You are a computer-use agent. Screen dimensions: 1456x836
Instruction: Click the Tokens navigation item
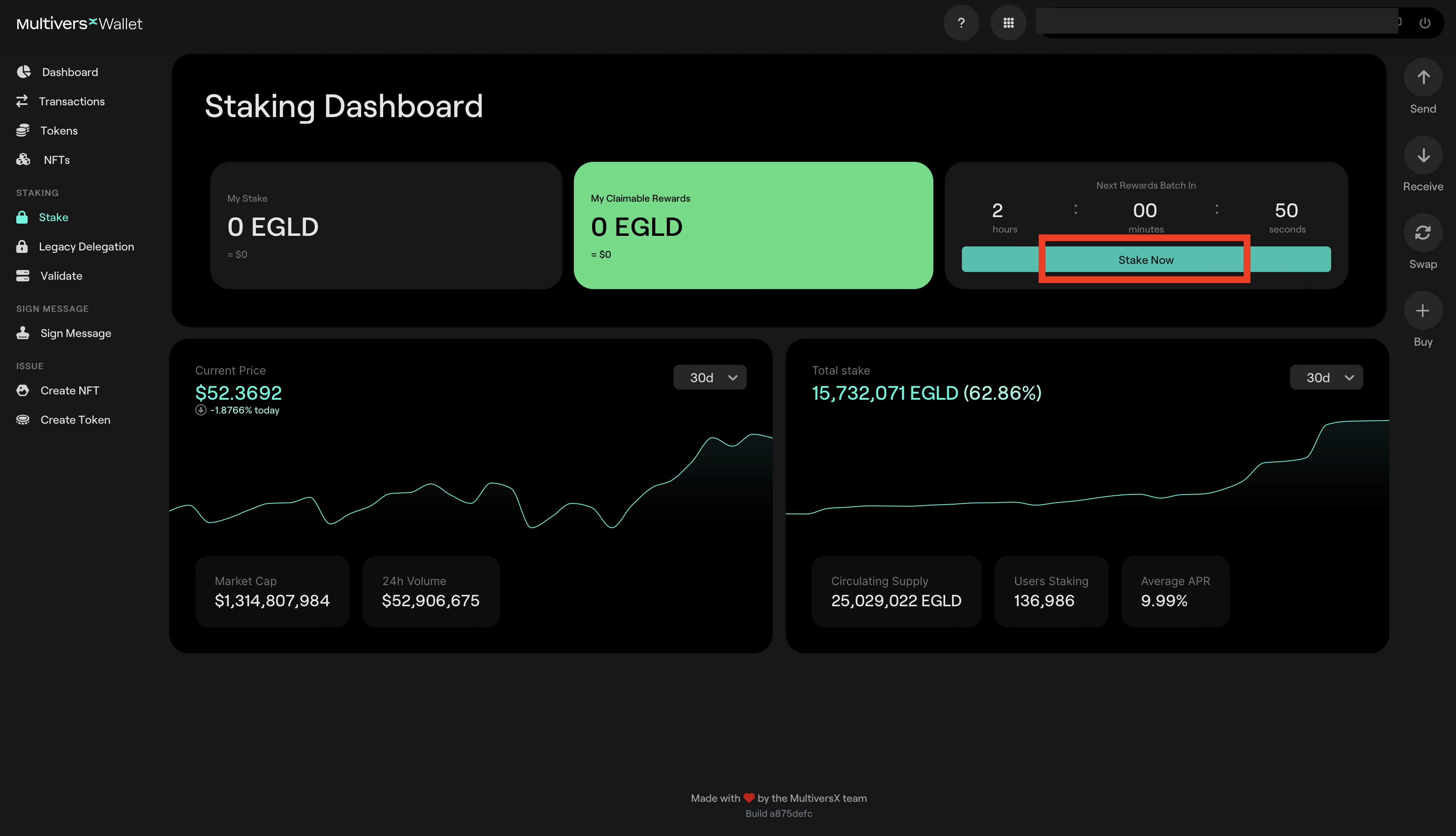pyautogui.click(x=58, y=130)
